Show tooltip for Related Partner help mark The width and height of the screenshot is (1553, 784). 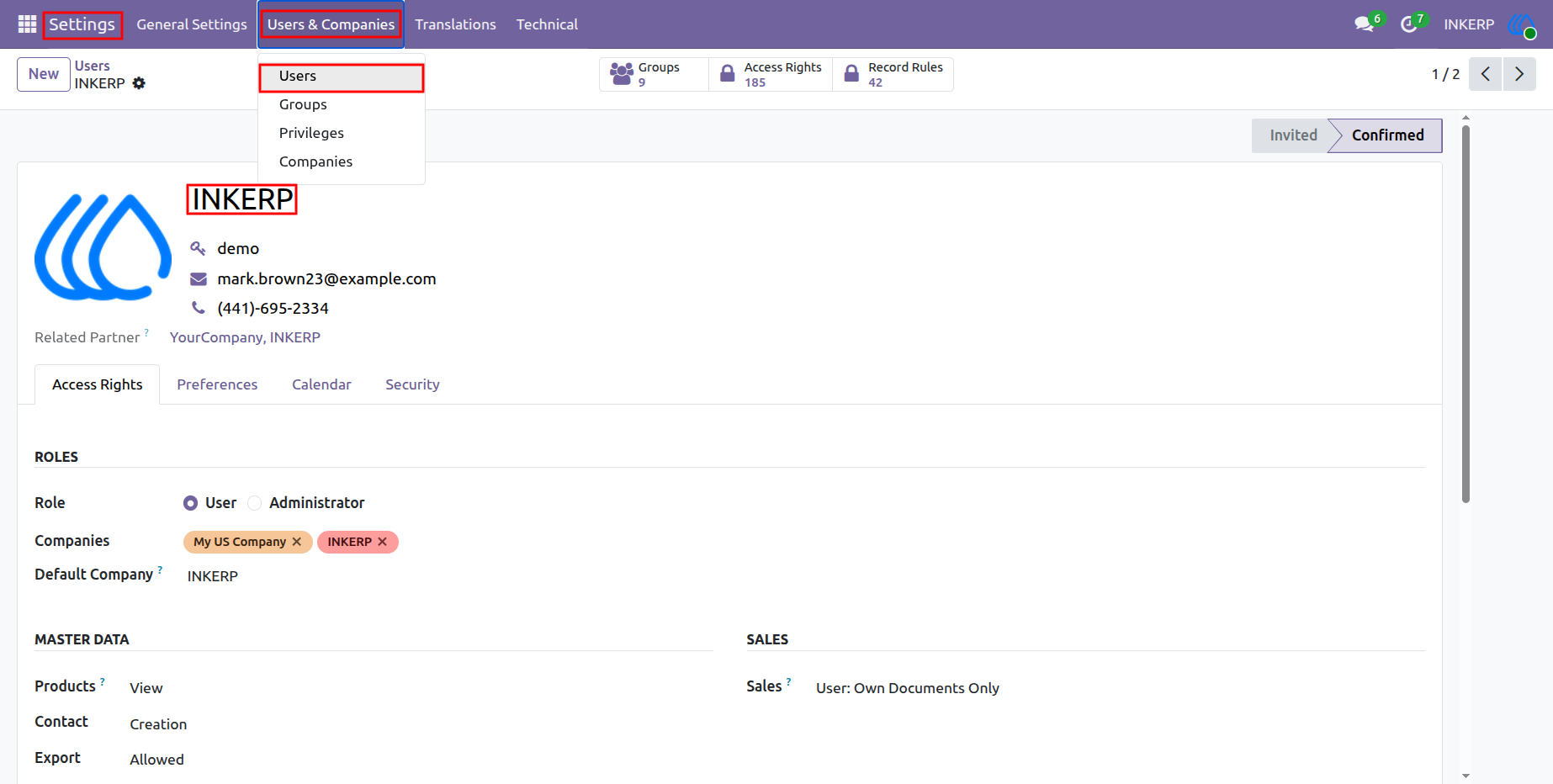[146, 332]
